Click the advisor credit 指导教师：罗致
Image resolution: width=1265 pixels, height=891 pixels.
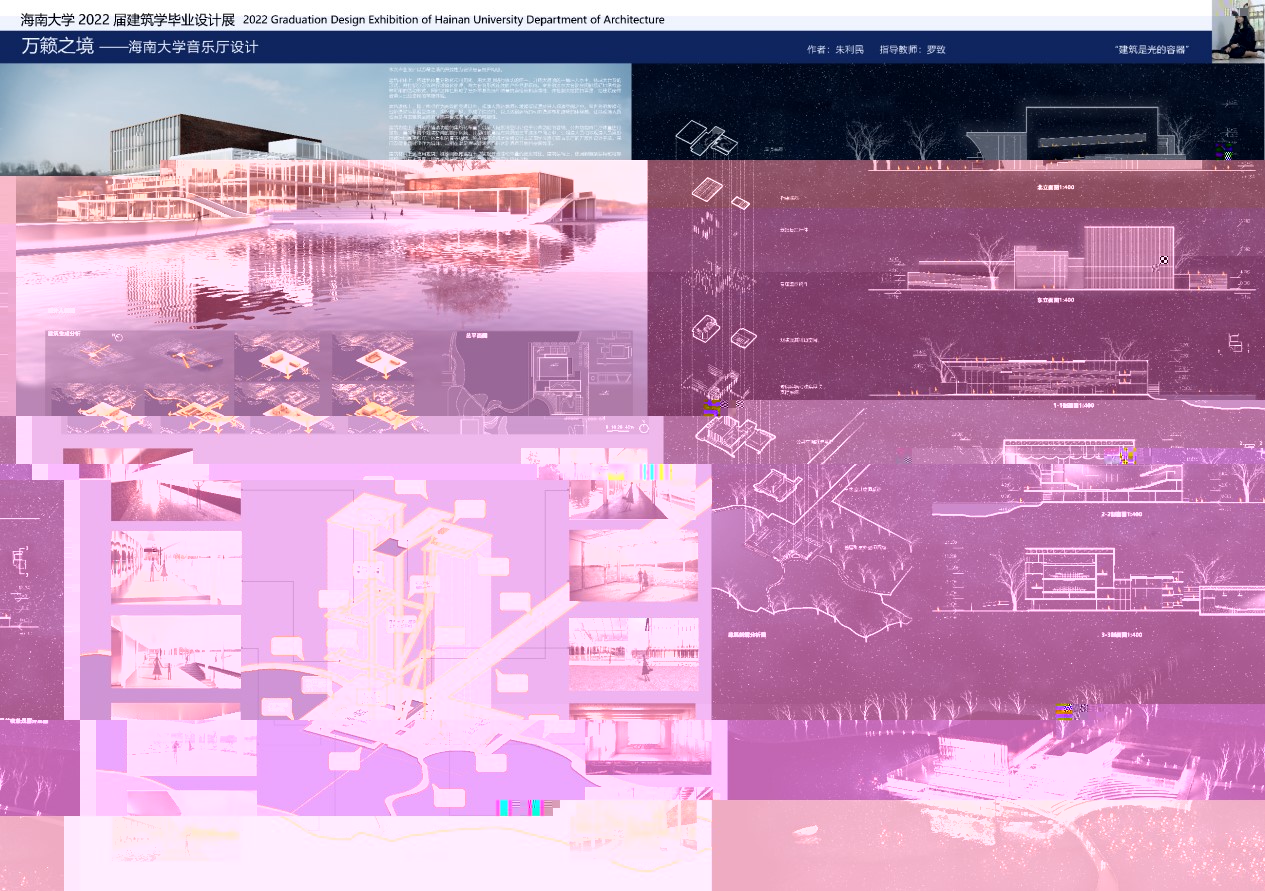913,49
